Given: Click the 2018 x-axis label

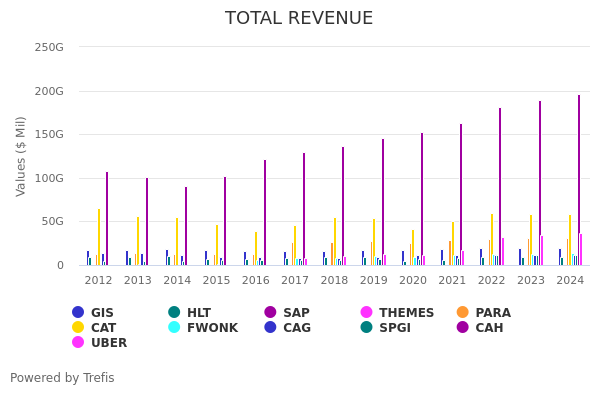Looking at the screenshot, I should pyautogui.click(x=334, y=281).
